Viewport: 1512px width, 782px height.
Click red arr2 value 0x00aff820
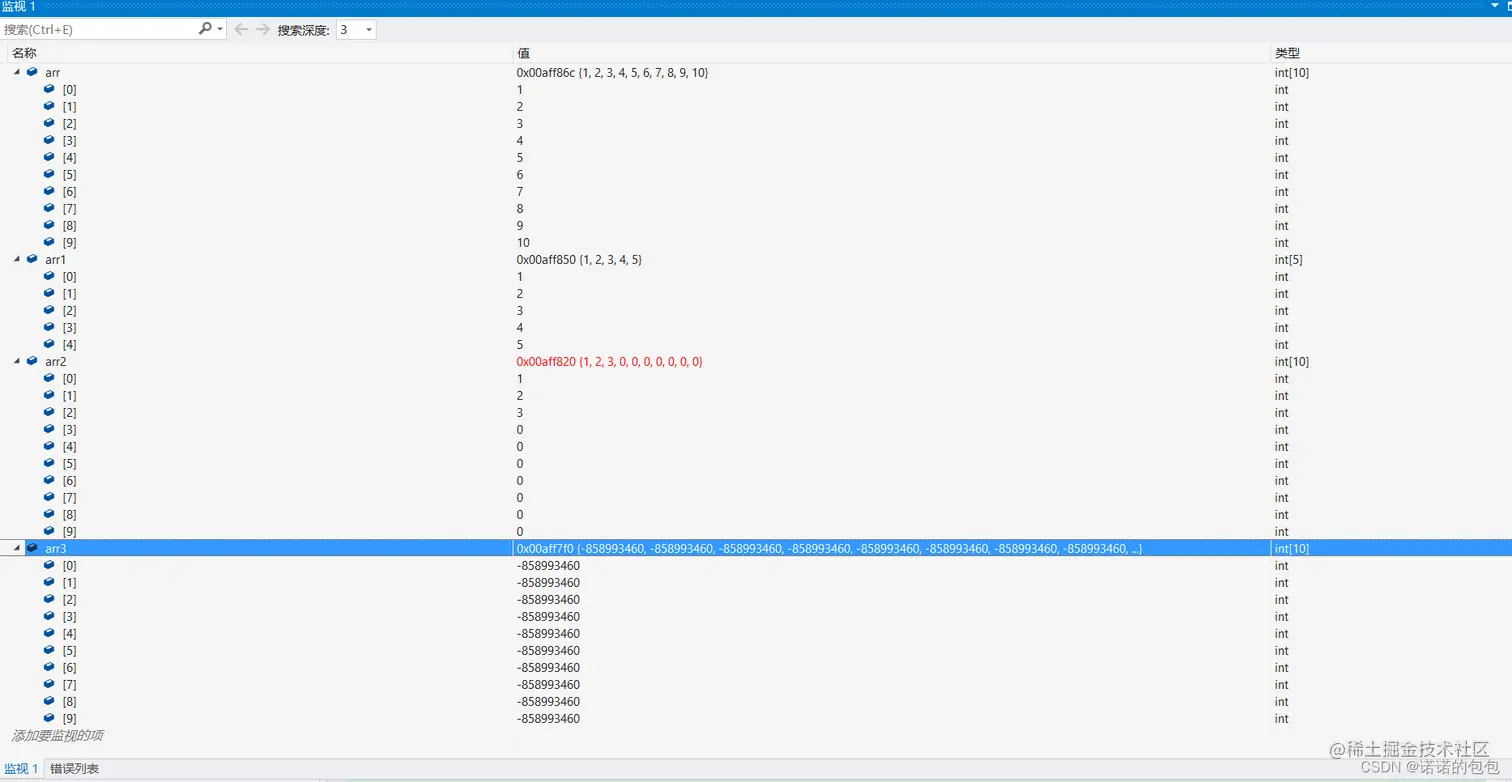609,361
